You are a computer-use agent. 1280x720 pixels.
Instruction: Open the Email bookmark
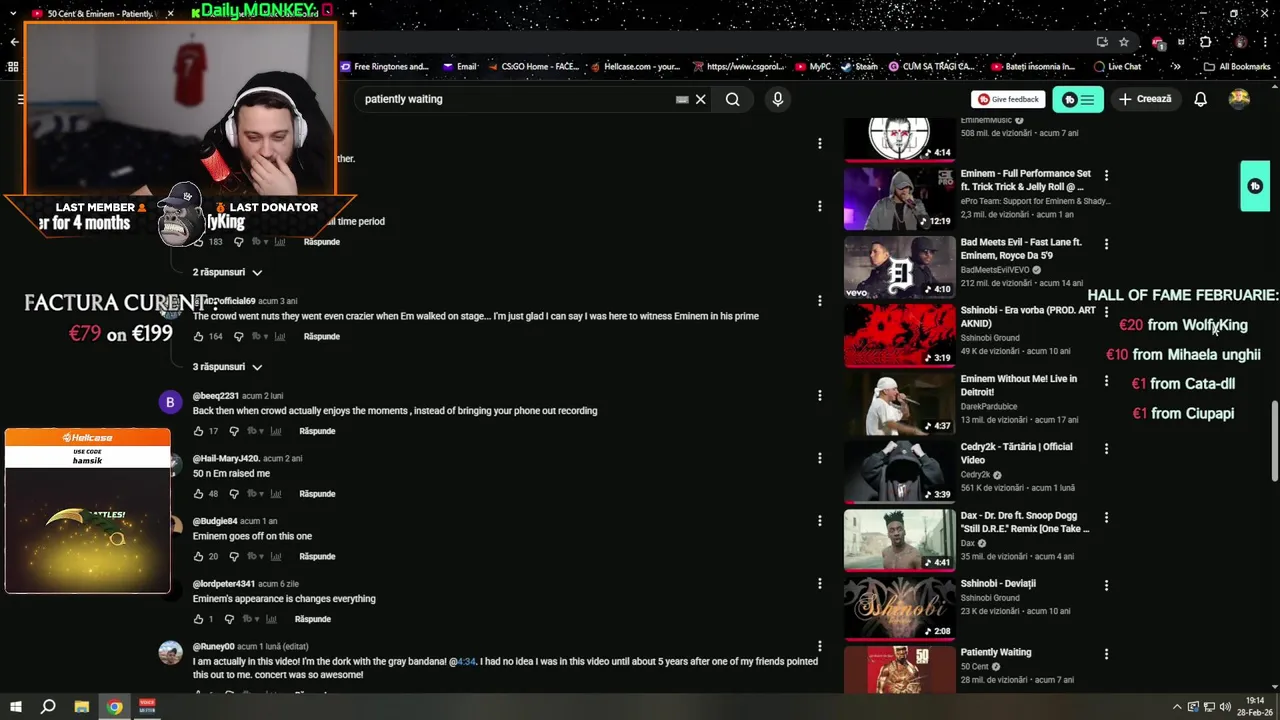[459, 67]
